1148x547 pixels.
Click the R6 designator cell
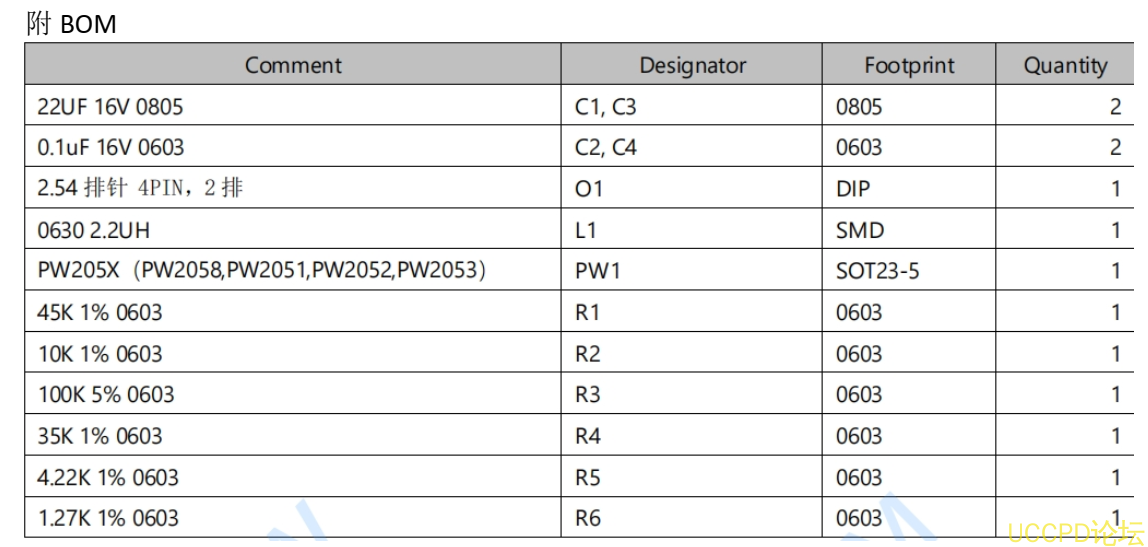pos(587,518)
